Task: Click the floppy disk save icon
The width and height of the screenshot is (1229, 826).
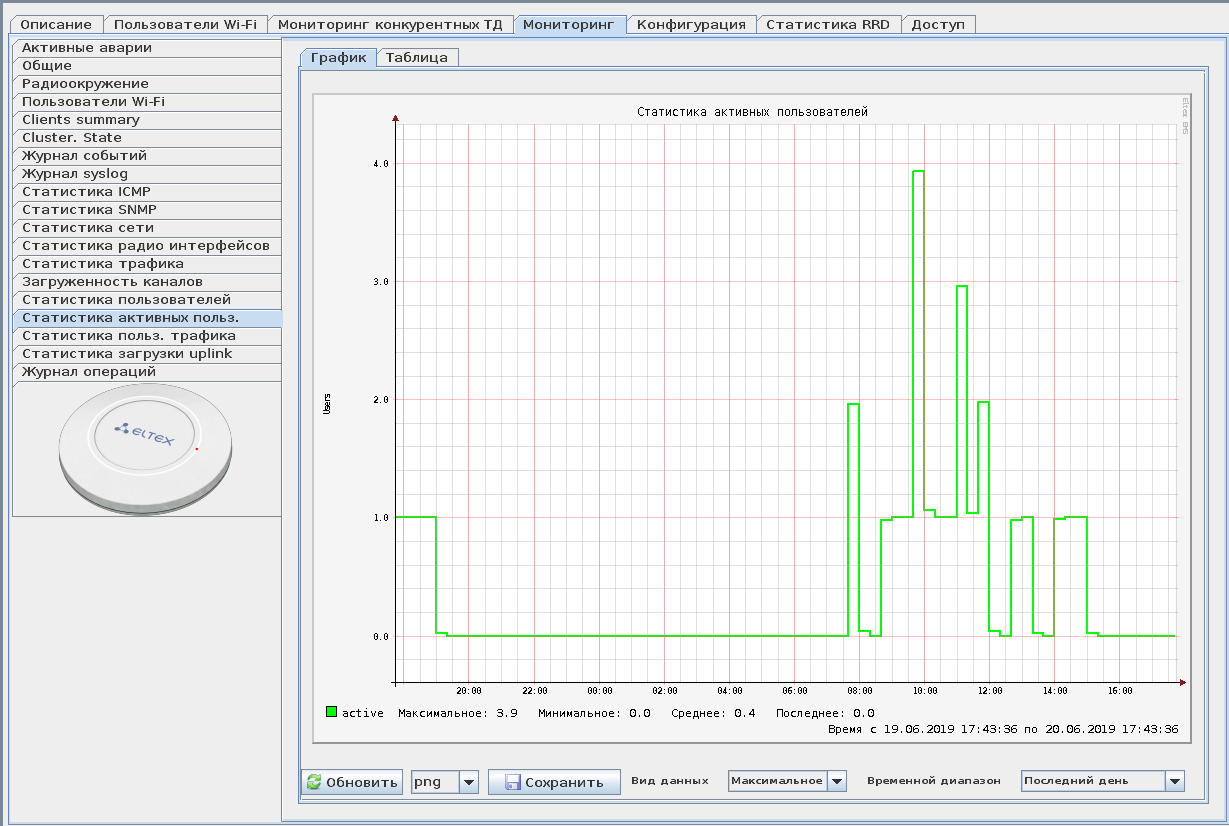Action: [513, 782]
